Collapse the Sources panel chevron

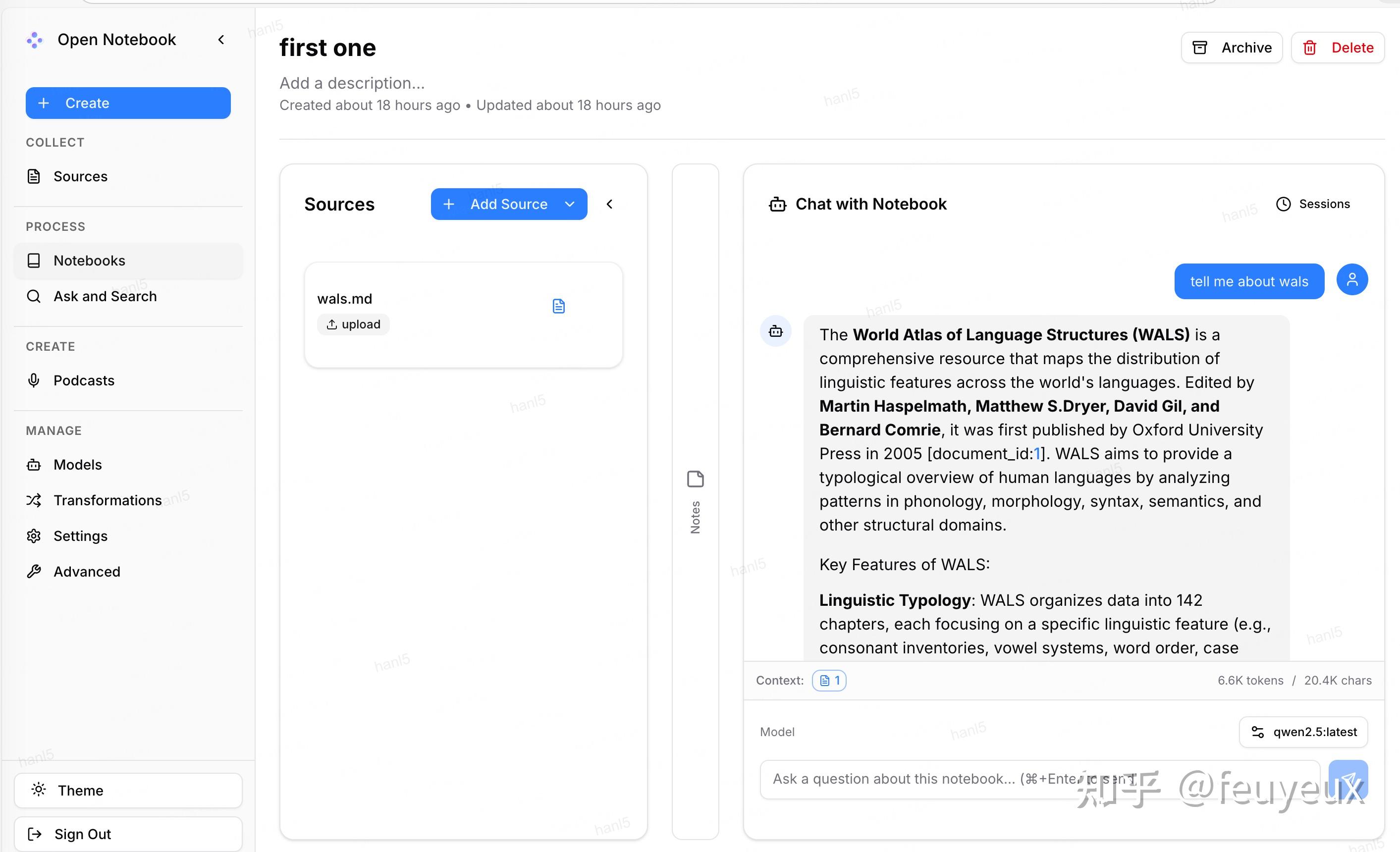[610, 204]
